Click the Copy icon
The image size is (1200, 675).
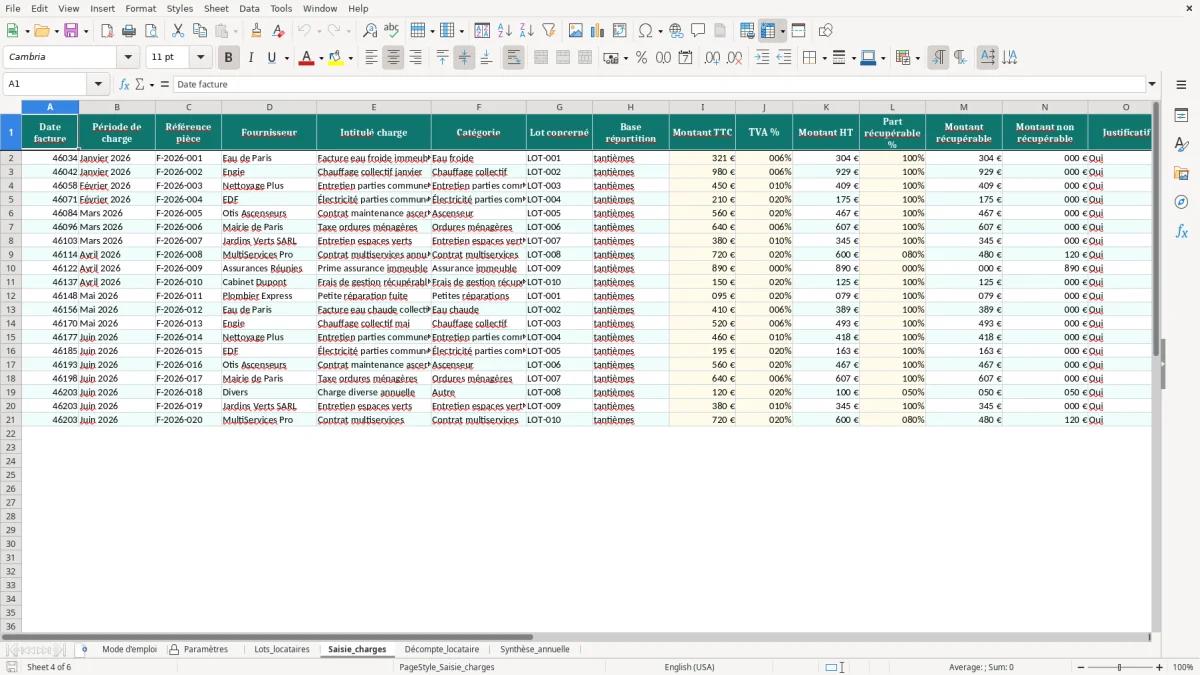(200, 31)
